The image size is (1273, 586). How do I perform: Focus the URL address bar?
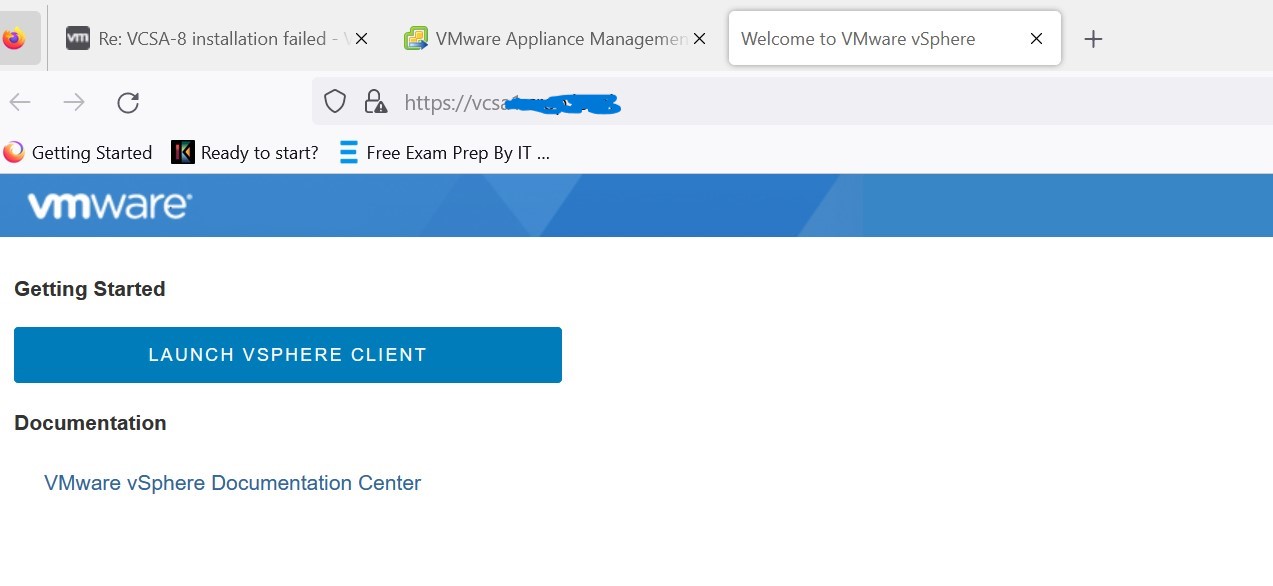coord(792,102)
